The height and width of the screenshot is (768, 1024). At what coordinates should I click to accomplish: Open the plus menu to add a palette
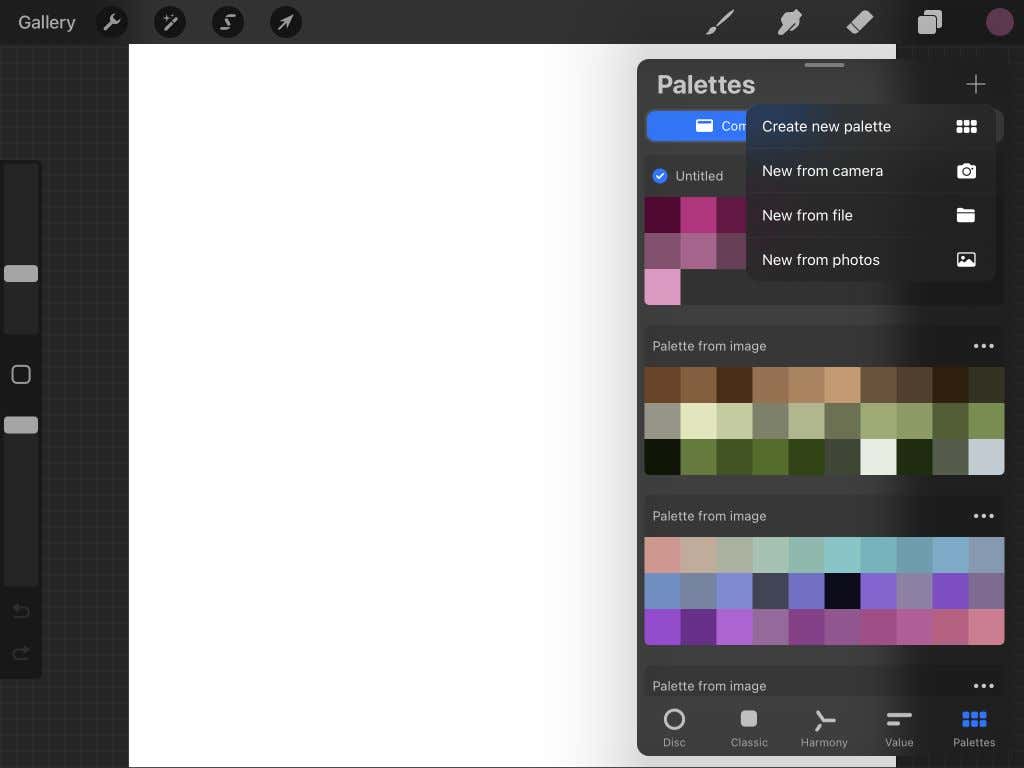click(975, 84)
